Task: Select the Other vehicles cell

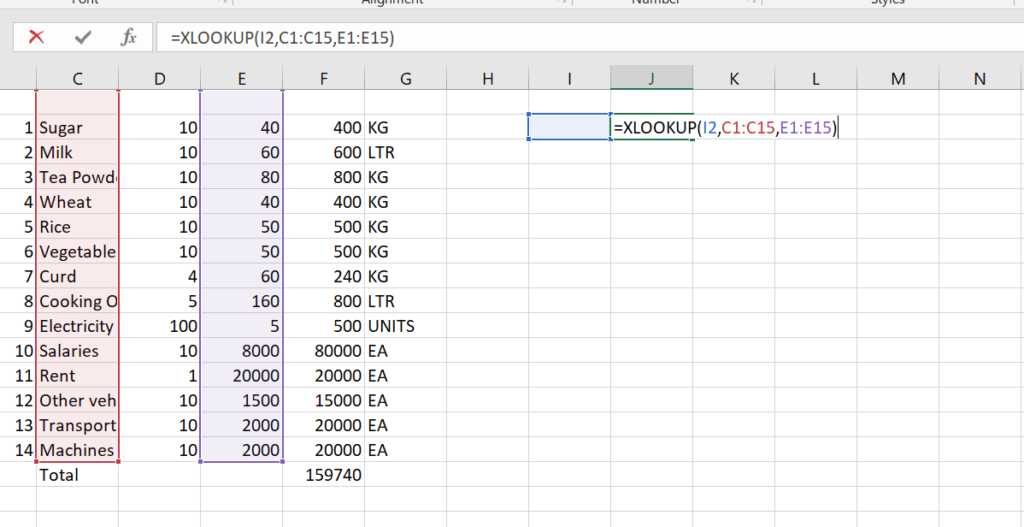Action: coord(78,400)
